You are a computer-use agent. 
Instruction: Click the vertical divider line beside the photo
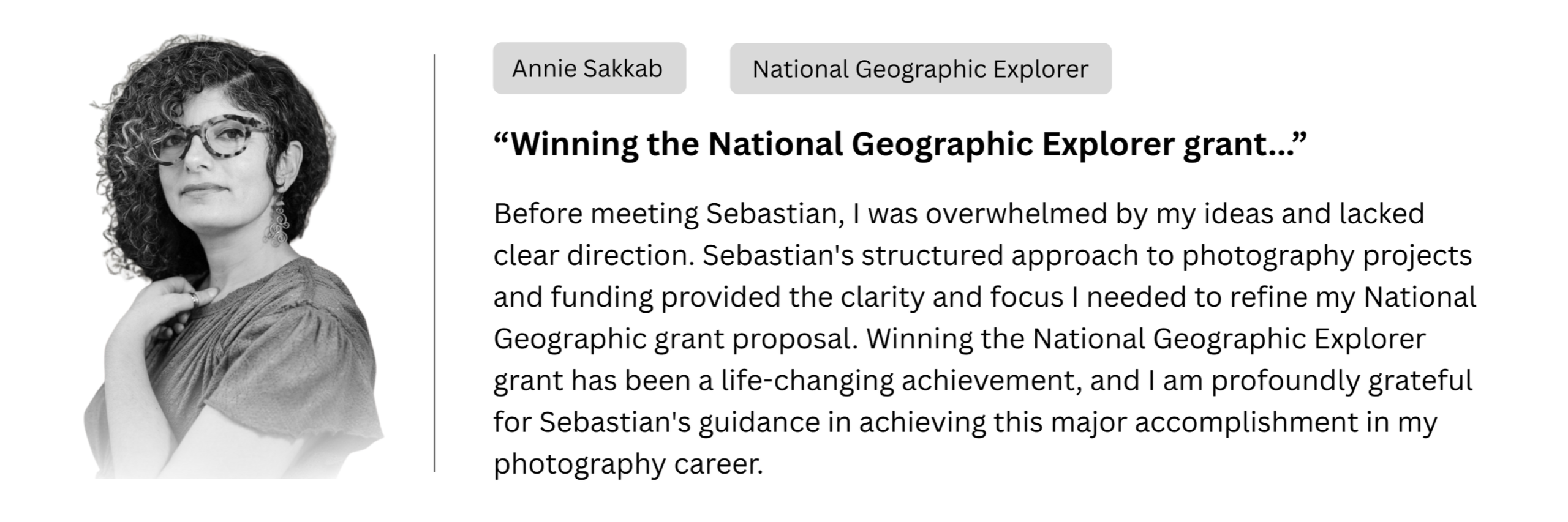pyautogui.click(x=434, y=263)
